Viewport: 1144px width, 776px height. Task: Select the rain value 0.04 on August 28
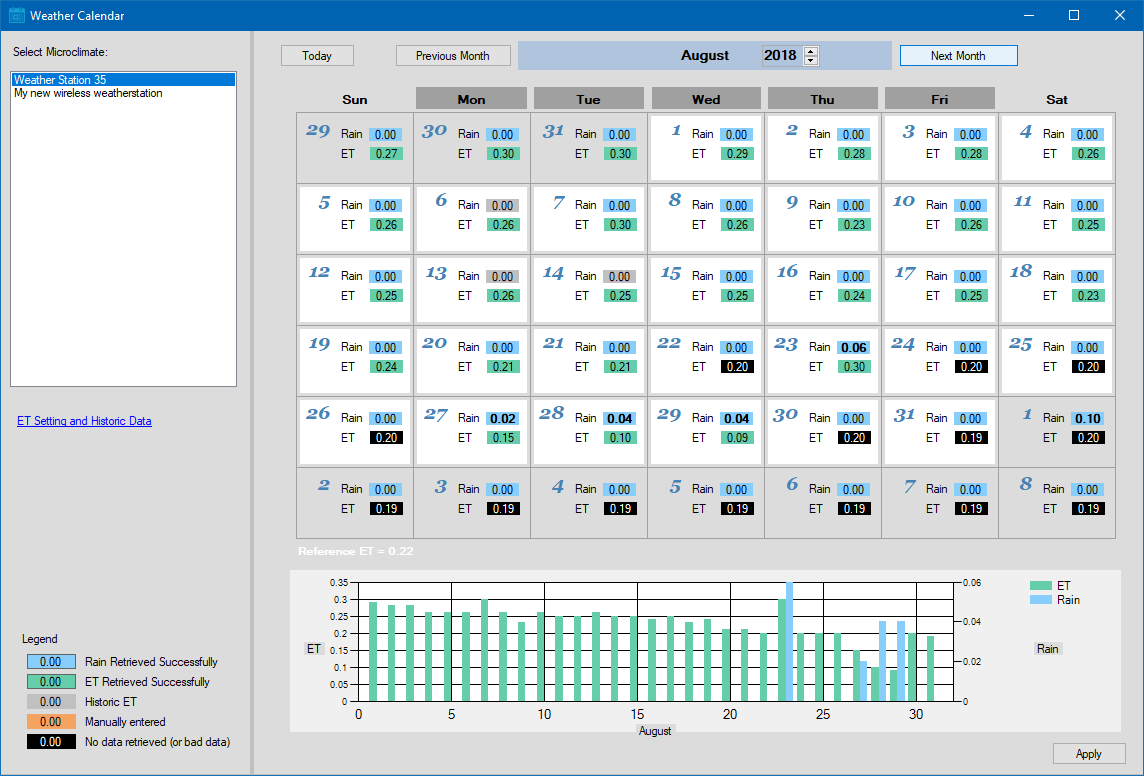point(619,419)
